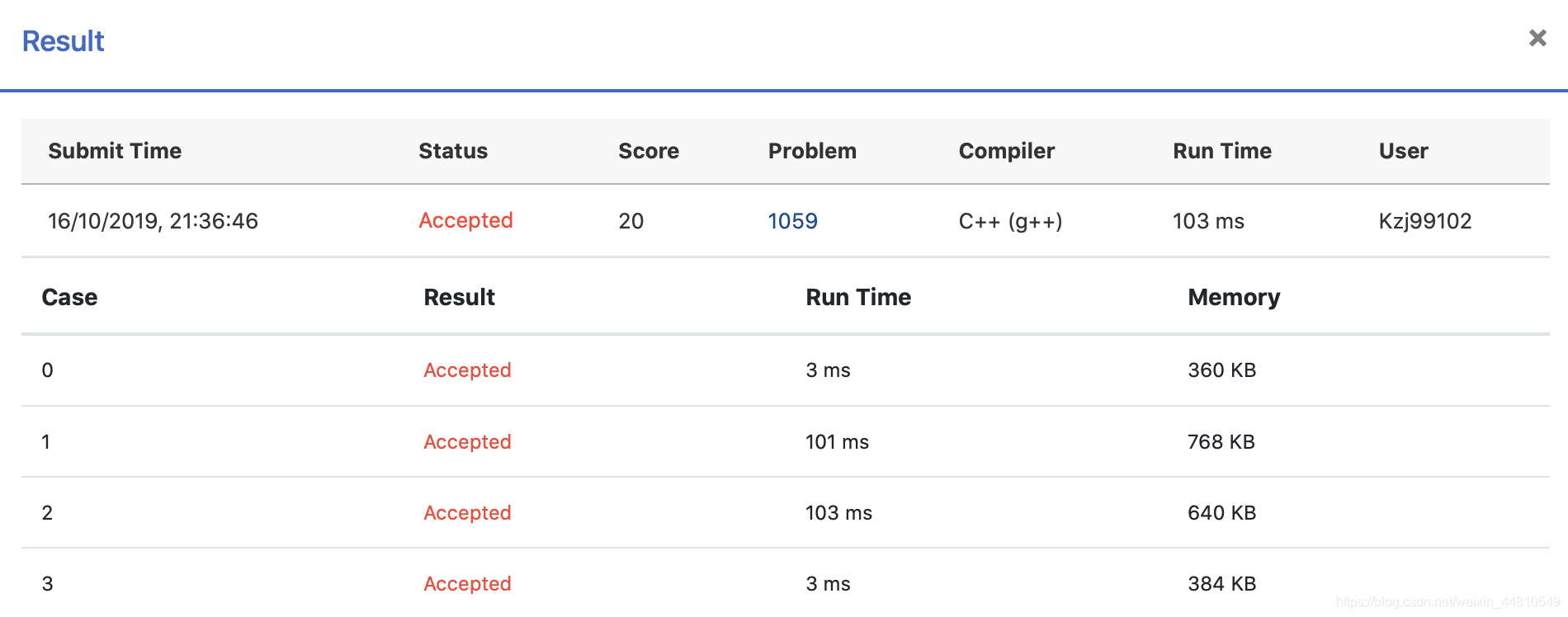The image size is (1568, 617).
Task: Select the Memory column header
Action: point(1234,297)
